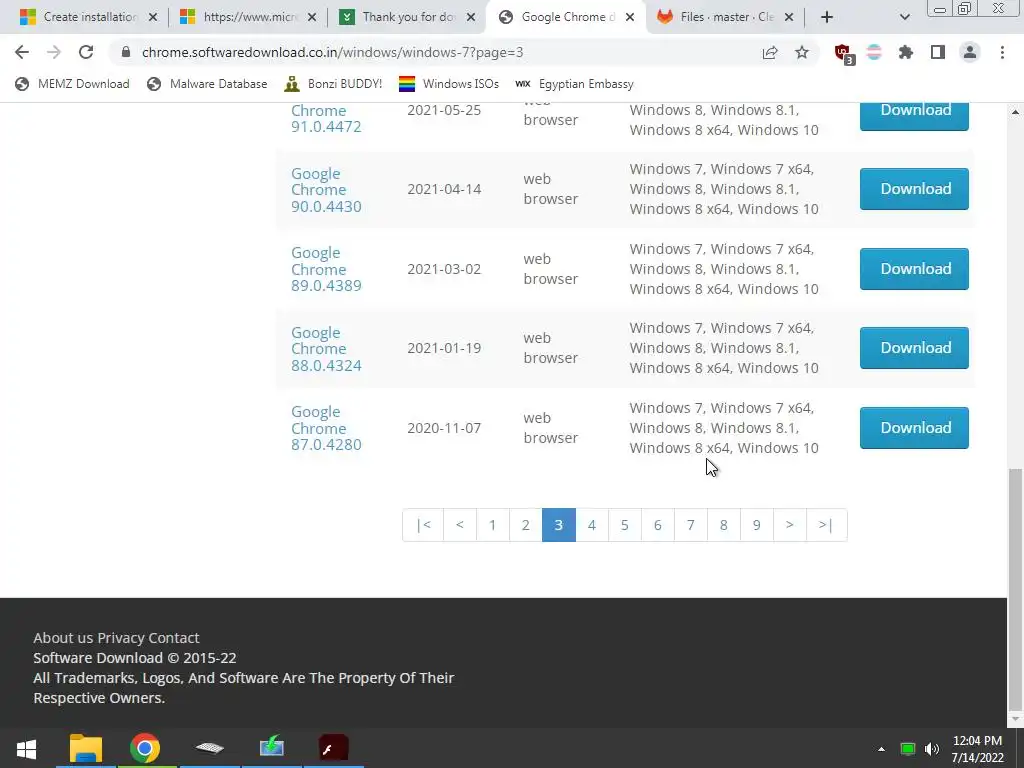This screenshot has height=768, width=1024.
Task: Switch to the Create installation tab
Action: [x=89, y=17]
